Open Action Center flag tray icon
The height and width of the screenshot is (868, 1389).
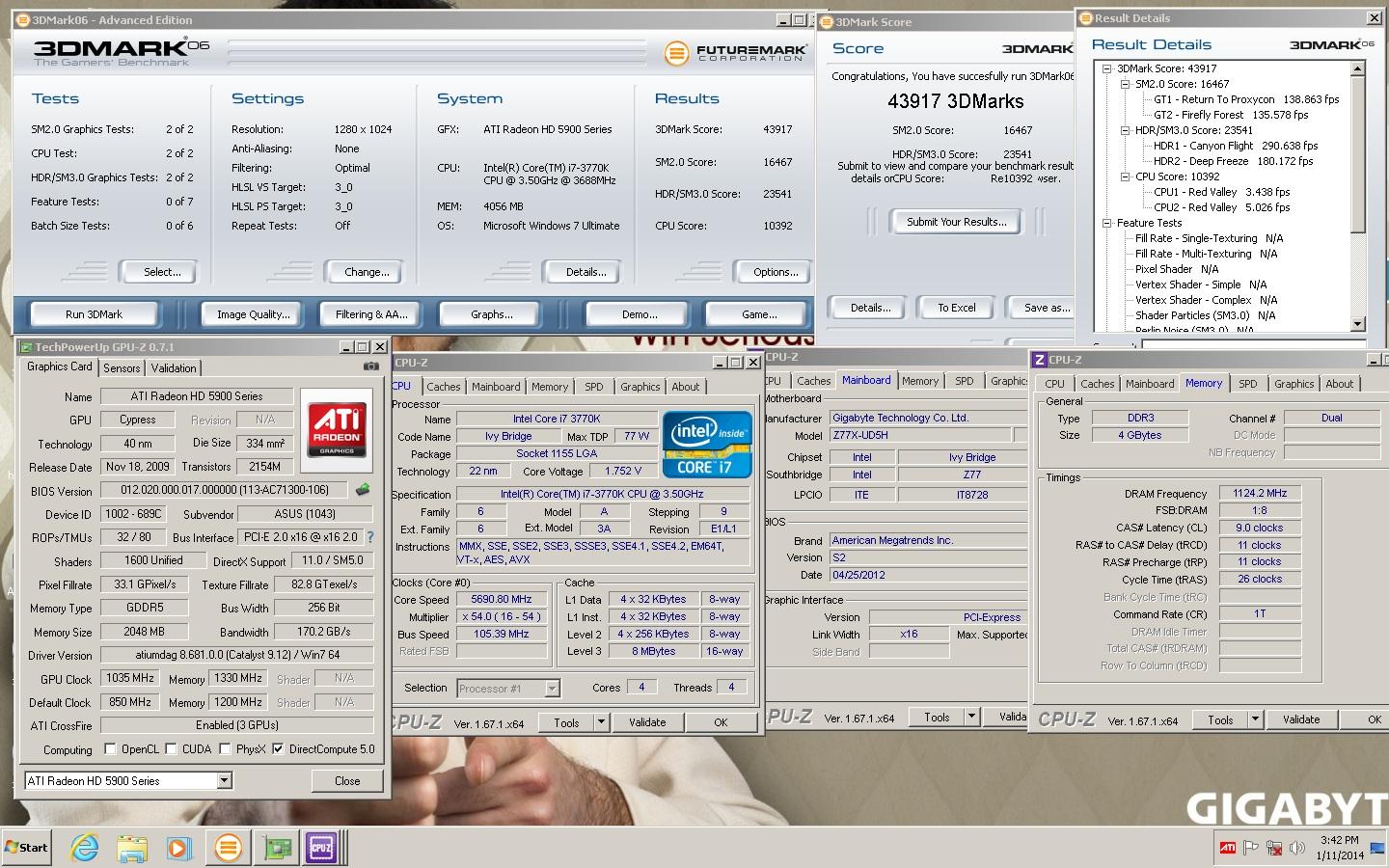pyautogui.click(x=1251, y=848)
